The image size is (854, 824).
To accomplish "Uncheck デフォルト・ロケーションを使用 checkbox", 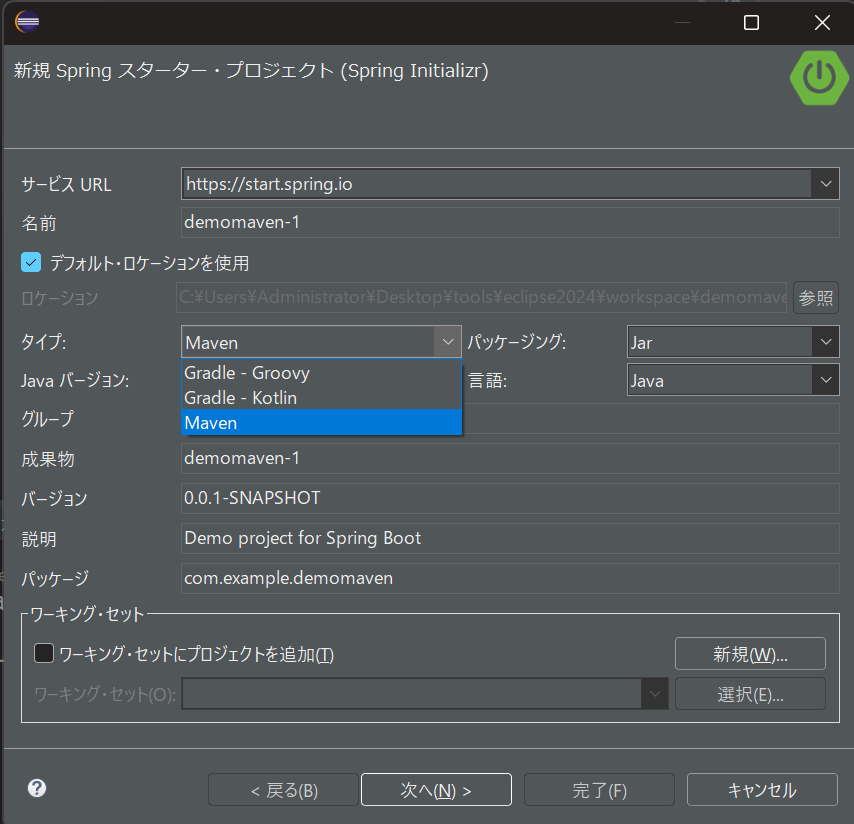I will click(31, 262).
